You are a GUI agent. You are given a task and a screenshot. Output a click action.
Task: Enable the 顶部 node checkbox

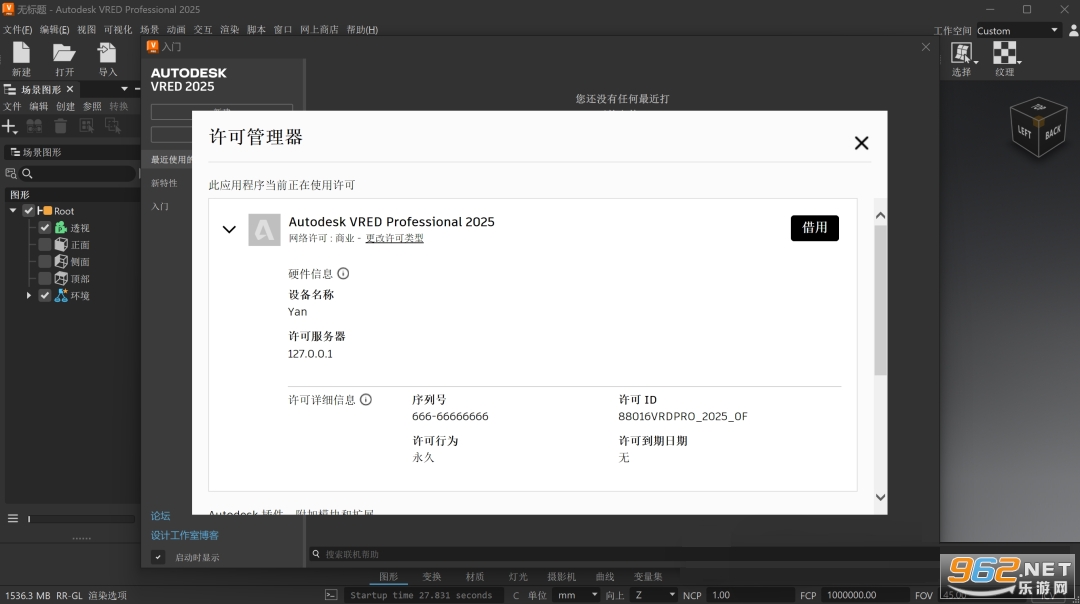coord(45,278)
